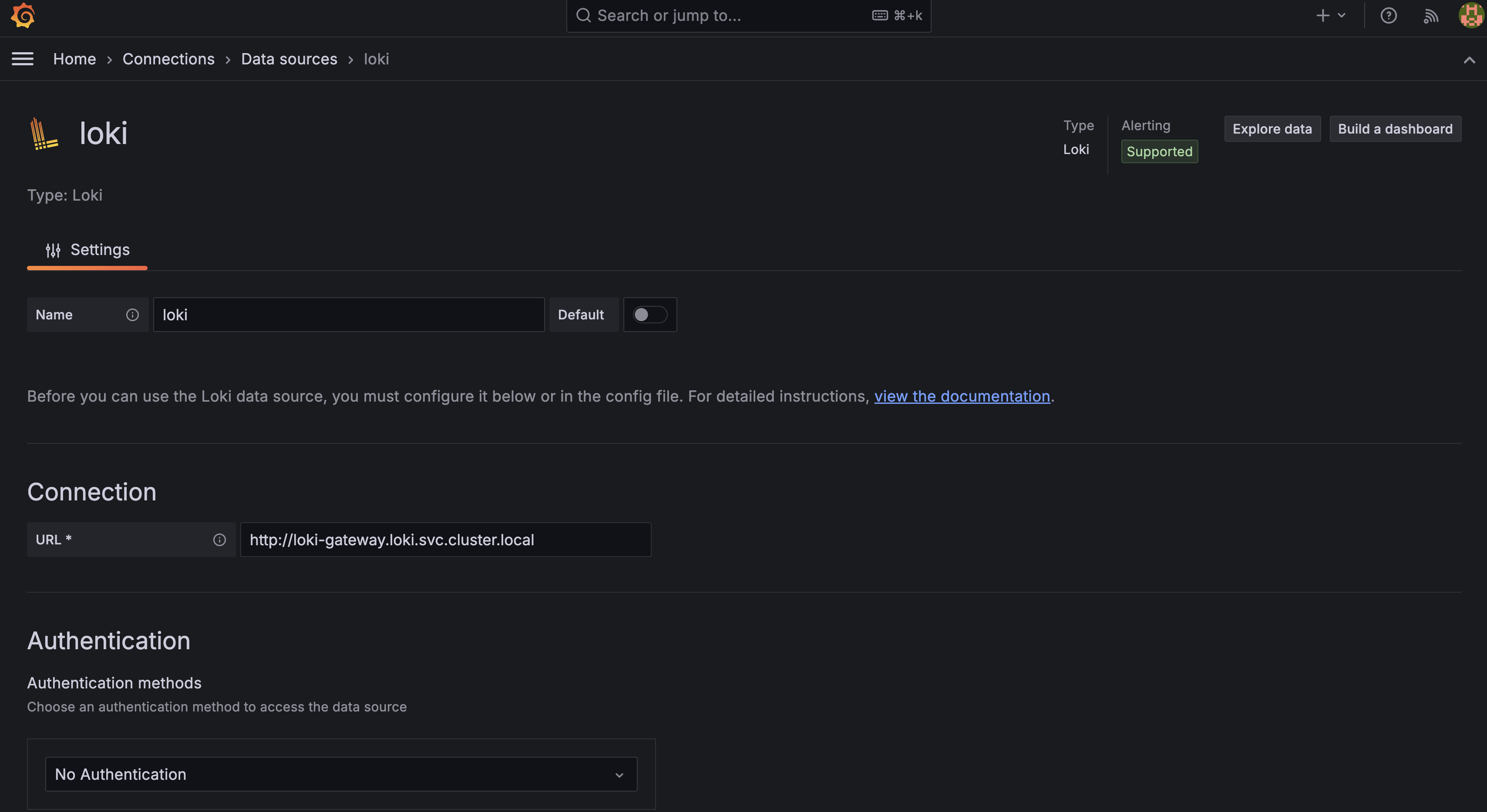This screenshot has width=1487, height=812.
Task: Expand the chevron next to plus
Action: point(1342,16)
